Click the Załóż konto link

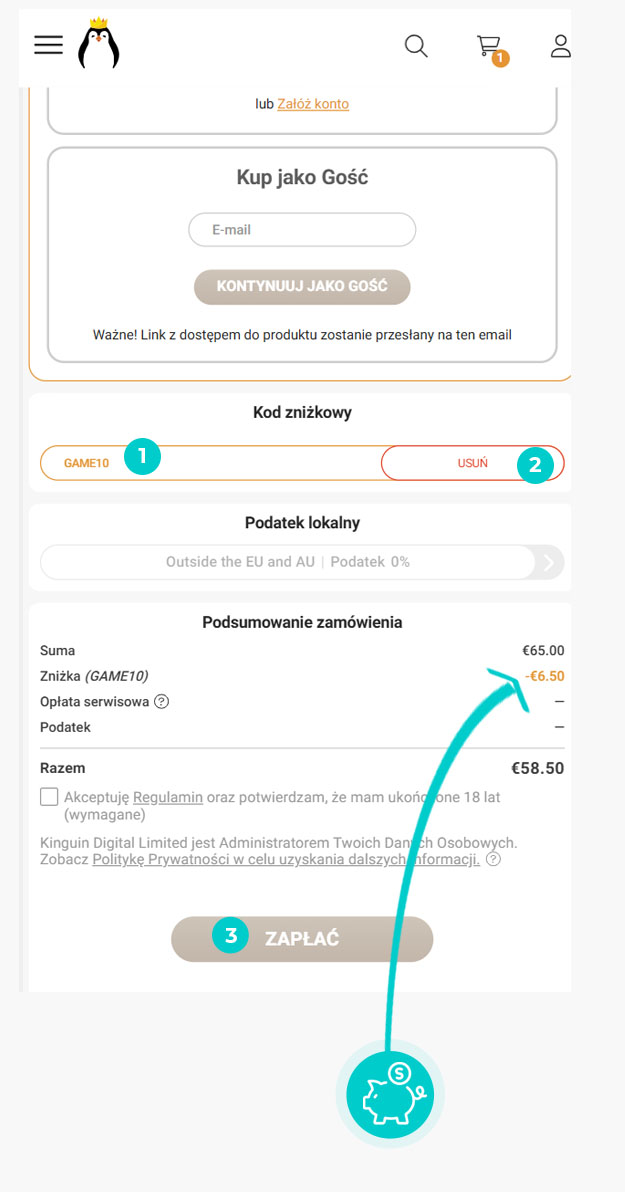click(313, 104)
